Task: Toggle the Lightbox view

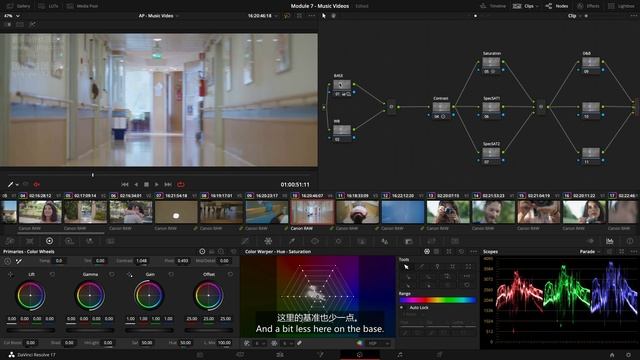Action: tap(621, 6)
